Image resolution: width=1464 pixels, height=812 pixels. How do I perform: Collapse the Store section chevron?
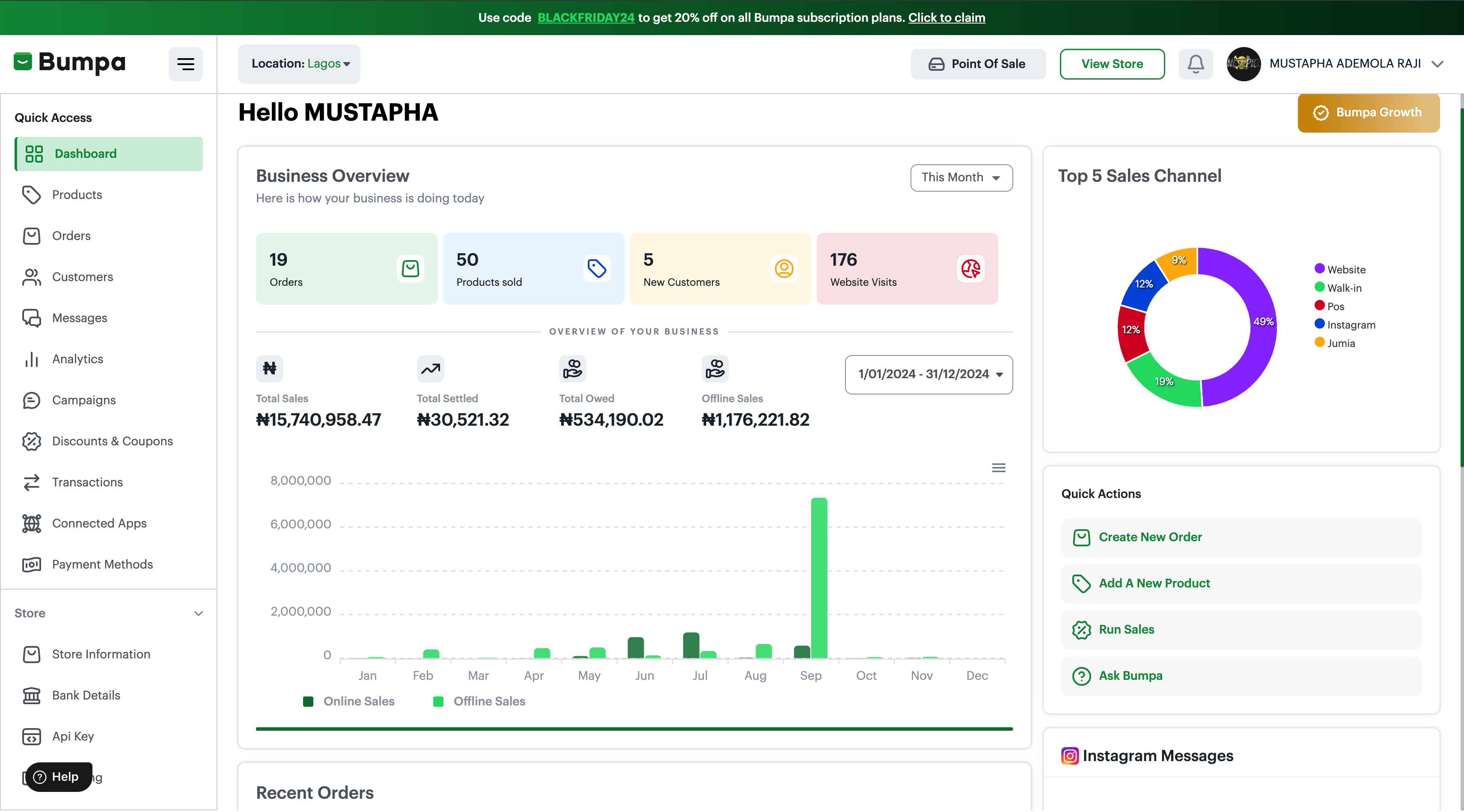[x=198, y=613]
